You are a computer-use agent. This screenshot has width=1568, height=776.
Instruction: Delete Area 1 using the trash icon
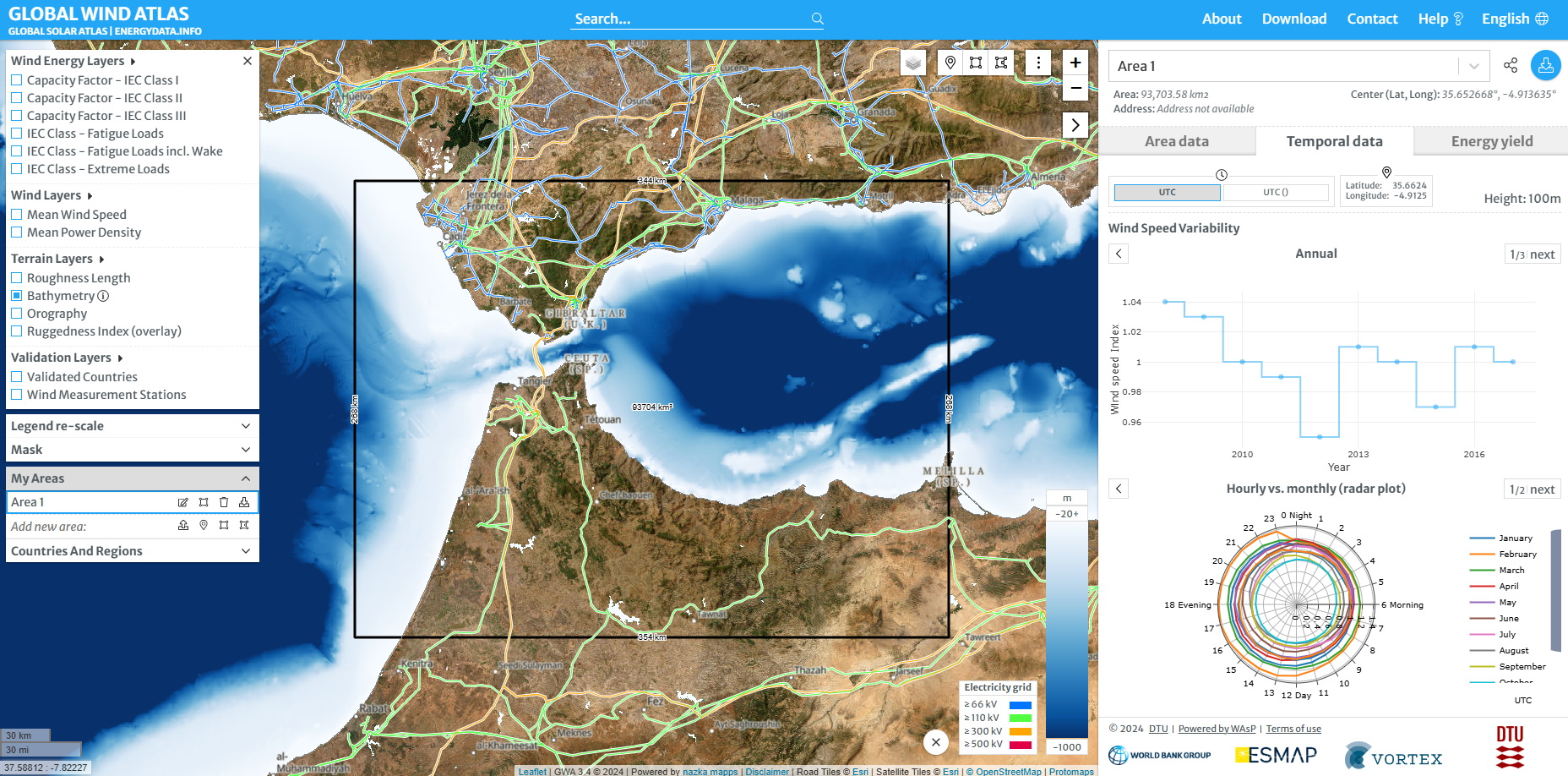pos(224,502)
